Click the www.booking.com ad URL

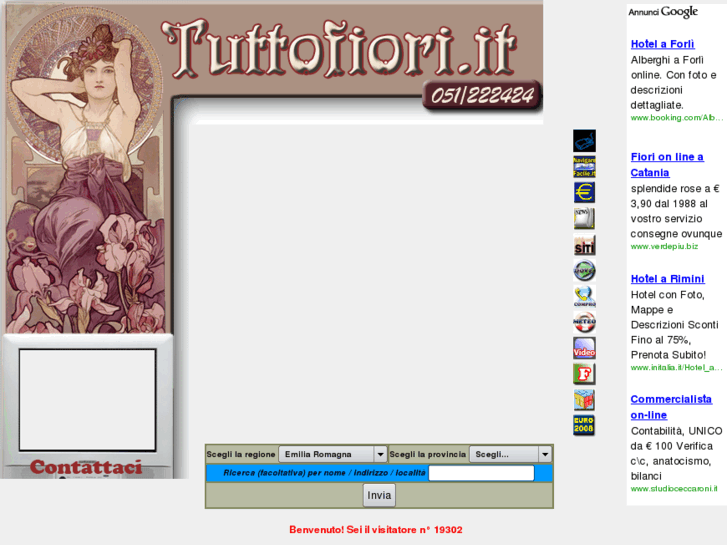coord(676,118)
